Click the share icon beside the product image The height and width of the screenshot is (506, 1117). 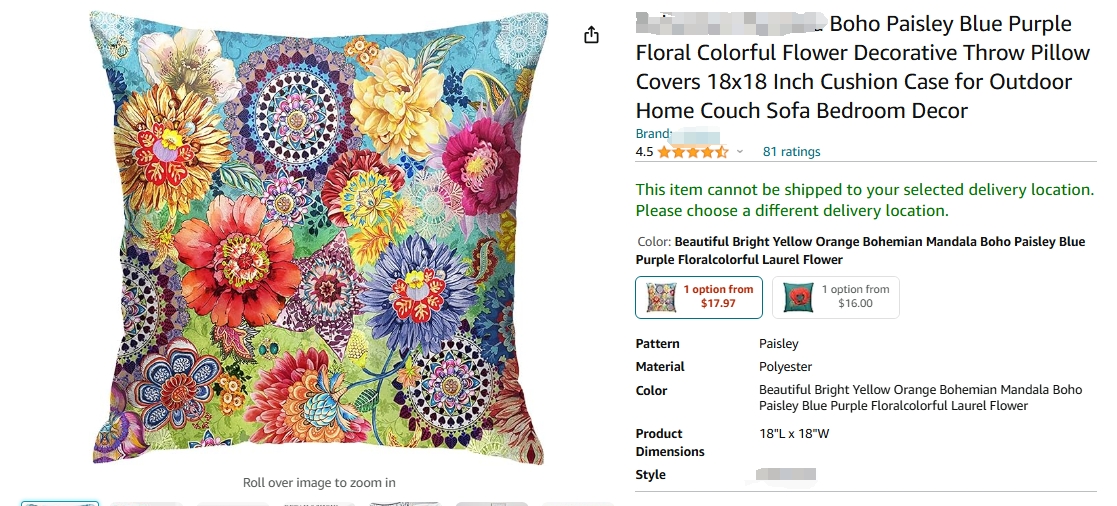[x=591, y=35]
